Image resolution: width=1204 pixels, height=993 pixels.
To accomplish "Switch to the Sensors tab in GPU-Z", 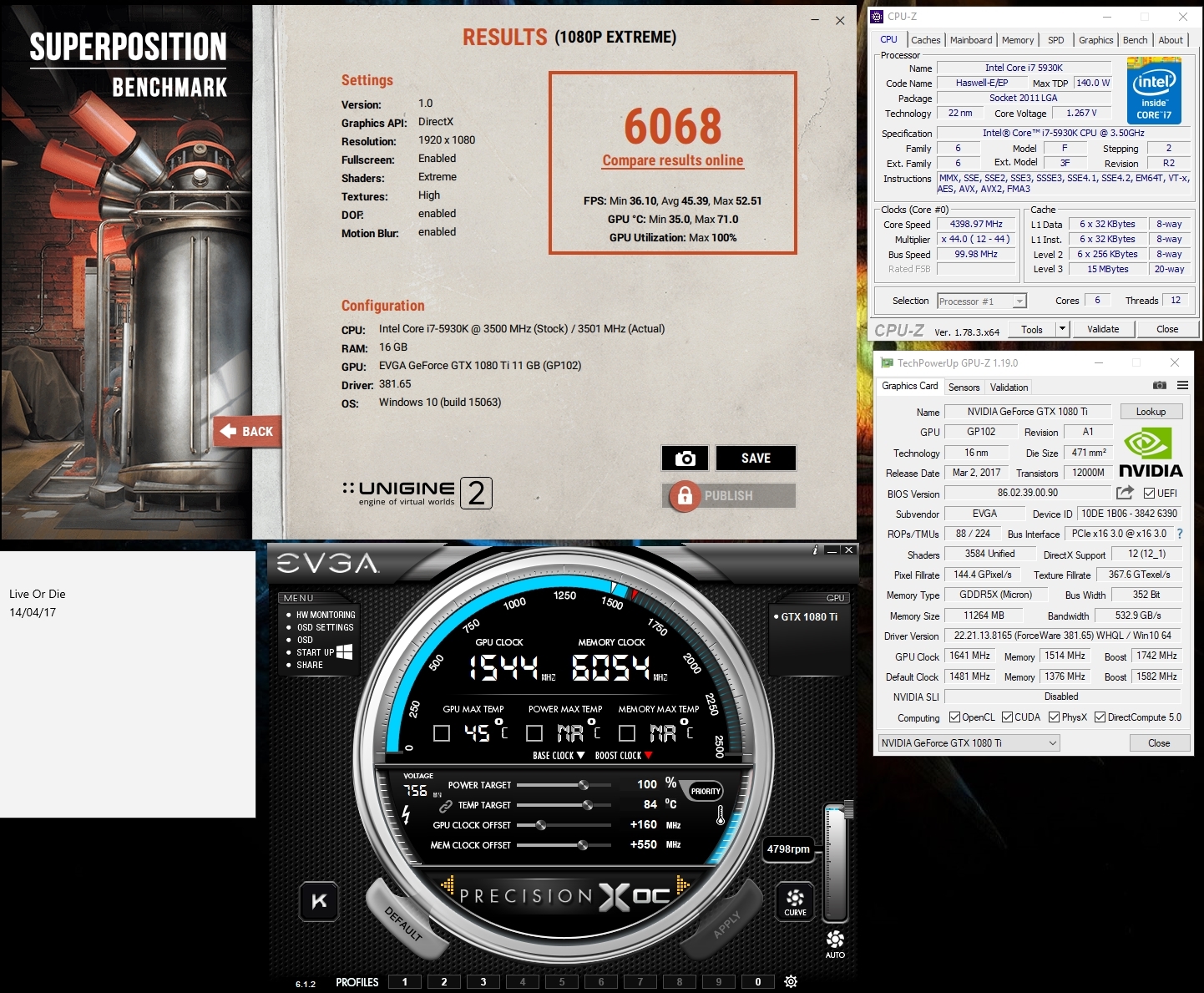I will tap(964, 388).
